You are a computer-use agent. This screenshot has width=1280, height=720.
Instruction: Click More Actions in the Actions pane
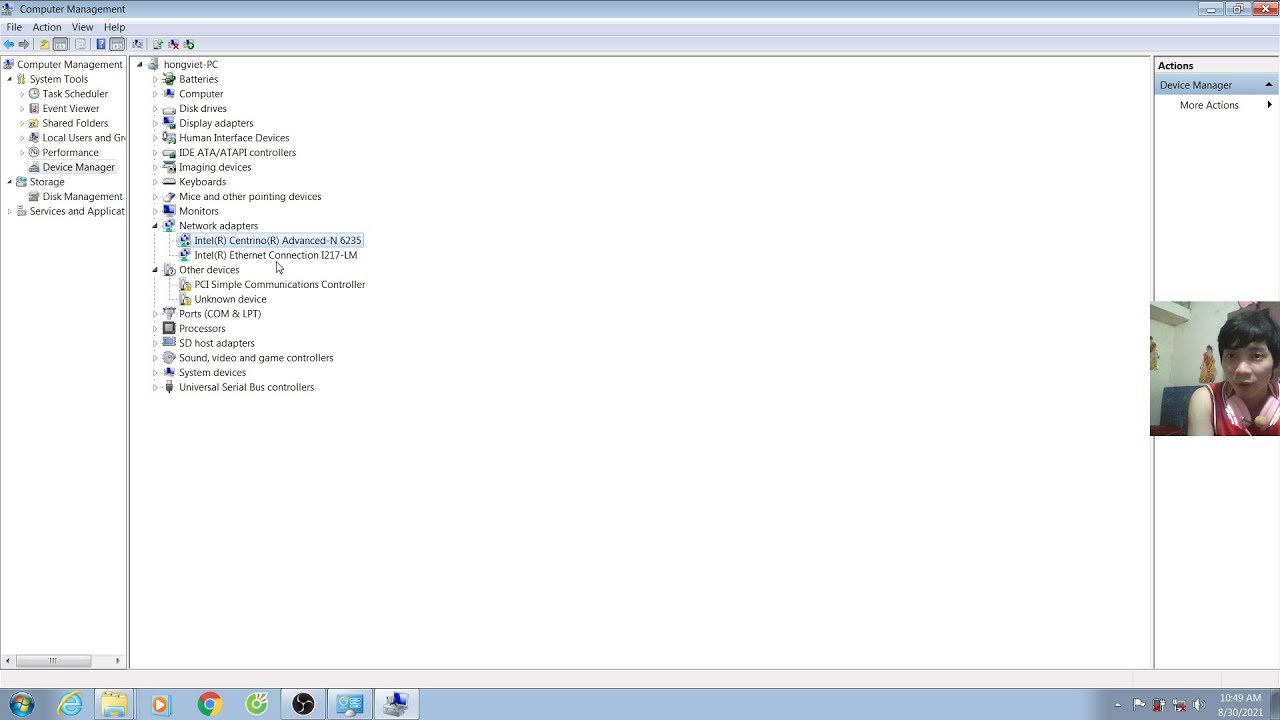click(1209, 105)
